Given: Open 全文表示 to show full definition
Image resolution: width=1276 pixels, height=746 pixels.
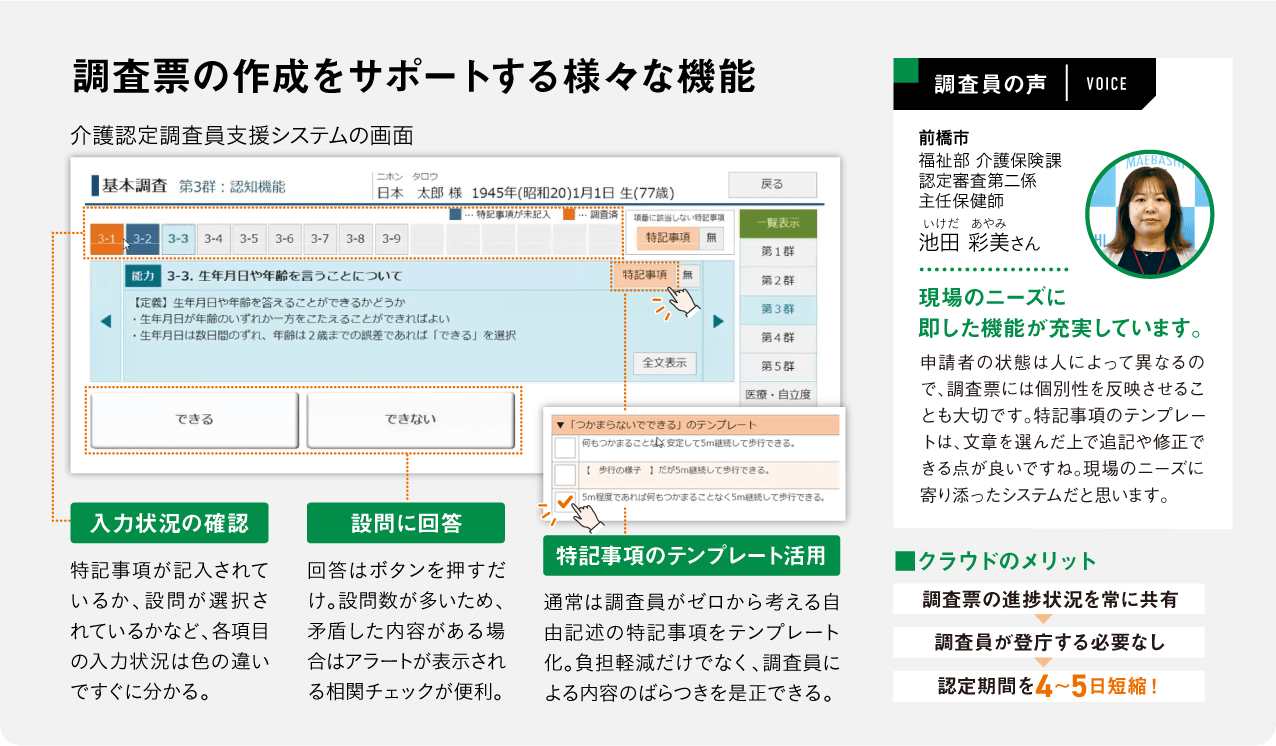Looking at the screenshot, I should (664, 363).
